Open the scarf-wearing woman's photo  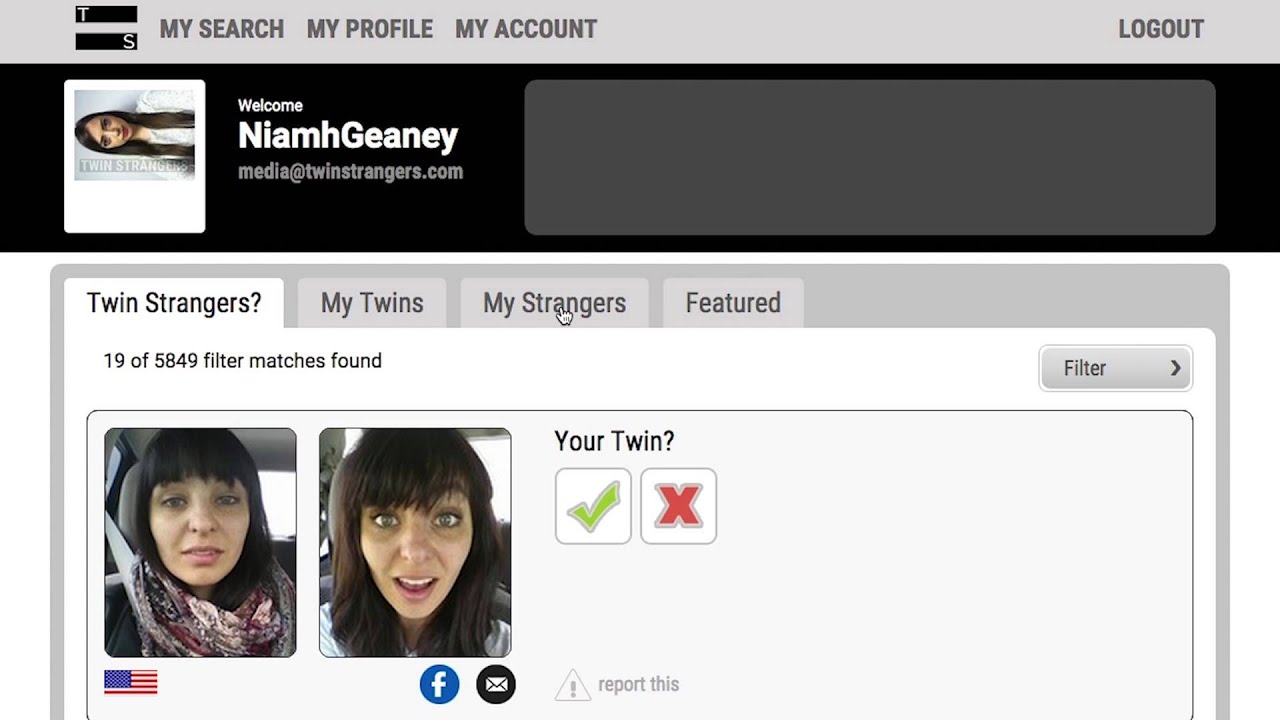click(x=200, y=543)
